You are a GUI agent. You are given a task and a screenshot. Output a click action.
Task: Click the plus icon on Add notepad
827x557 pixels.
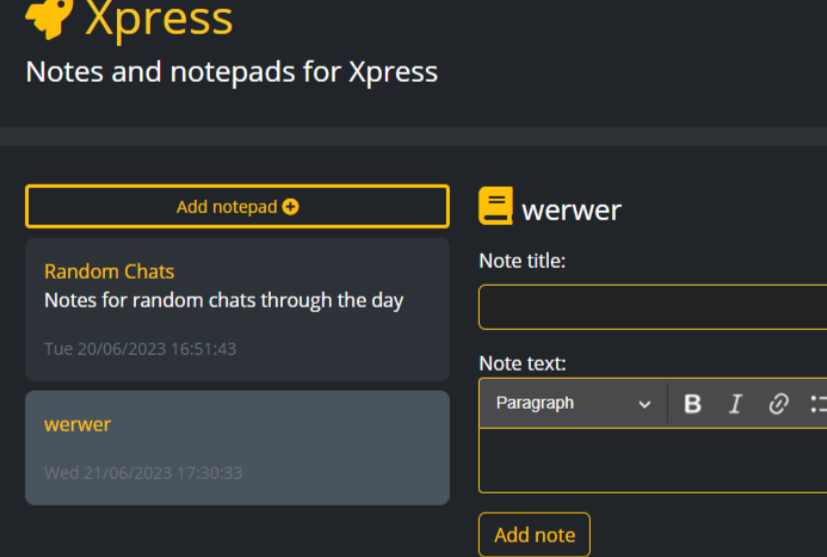291,207
